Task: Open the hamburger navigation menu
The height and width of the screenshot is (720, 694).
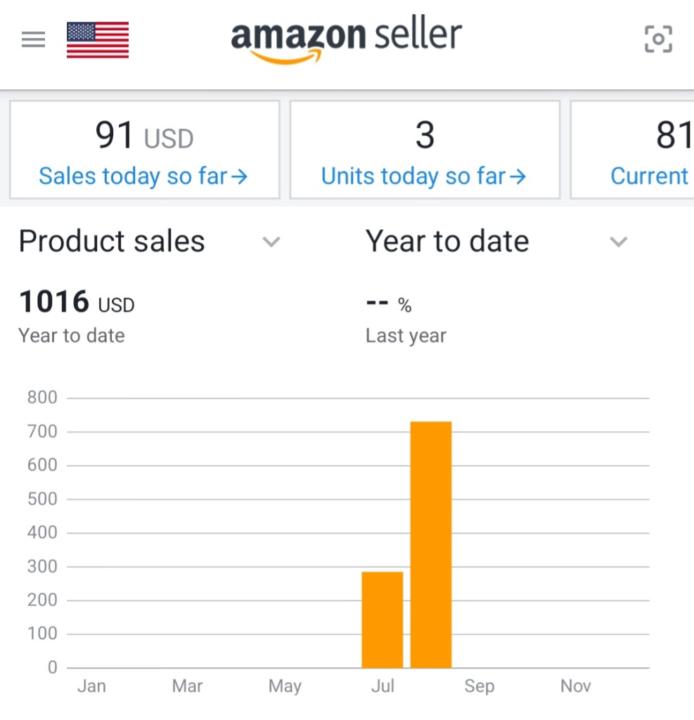Action: pos(33,40)
